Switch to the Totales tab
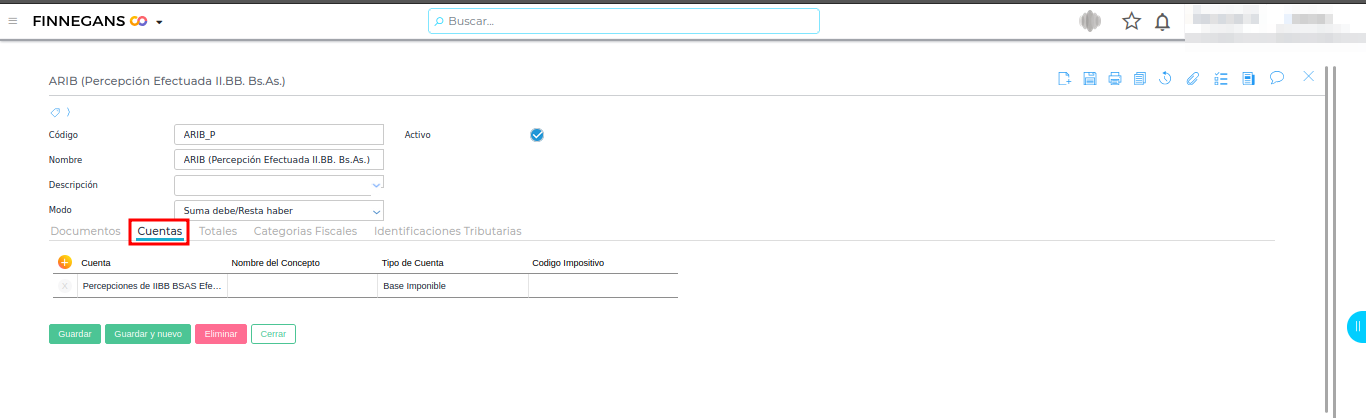Image resolution: width=1366 pixels, height=418 pixels. click(x=218, y=231)
